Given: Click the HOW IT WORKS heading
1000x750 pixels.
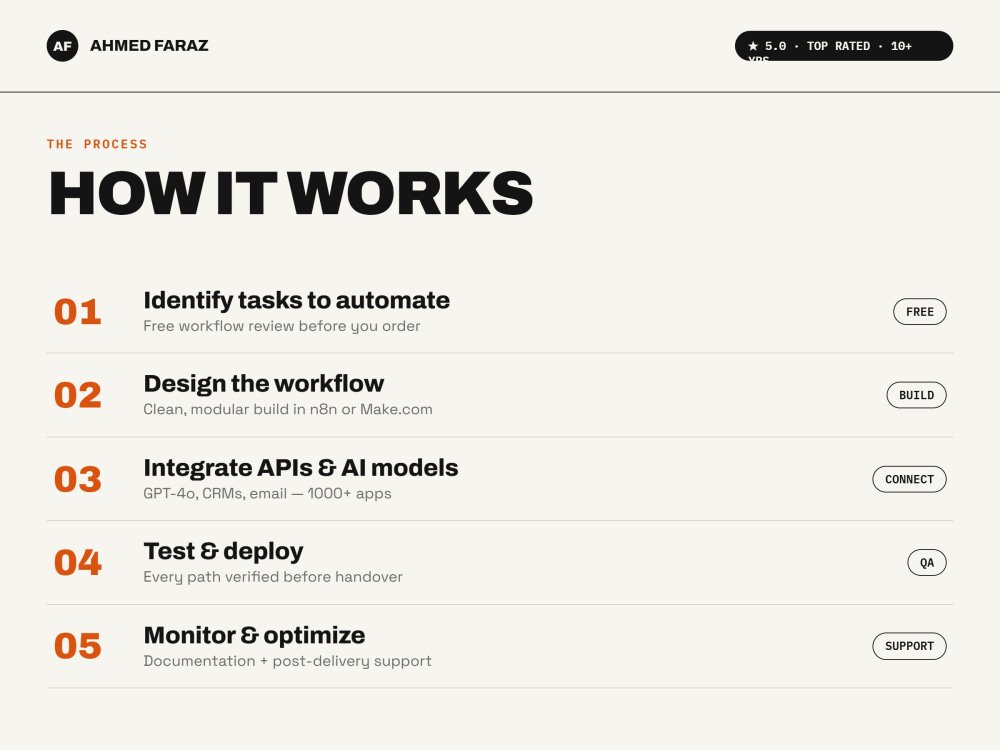Looking at the screenshot, I should pyautogui.click(x=291, y=193).
